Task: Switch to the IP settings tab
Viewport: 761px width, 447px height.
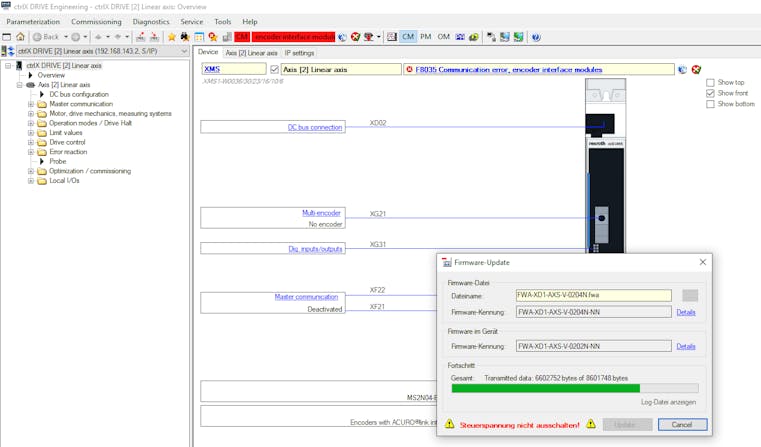Action: point(299,53)
